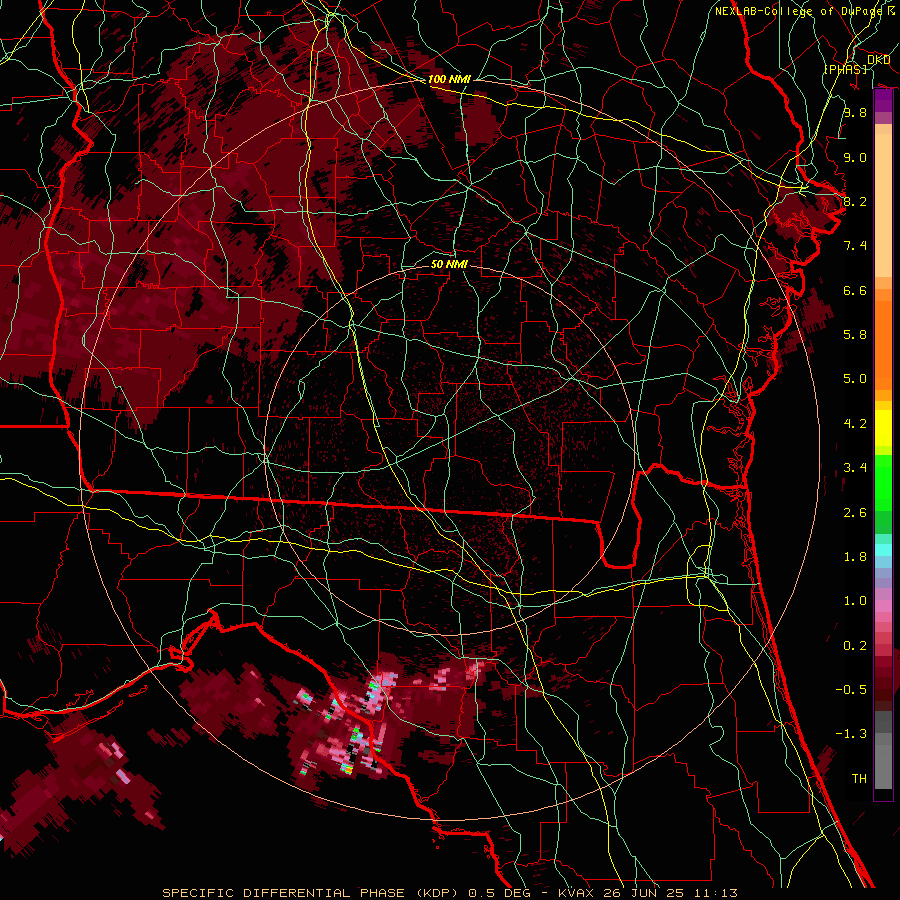
Task: Click the 50 NMI range ring label
Action: pyautogui.click(x=449, y=264)
